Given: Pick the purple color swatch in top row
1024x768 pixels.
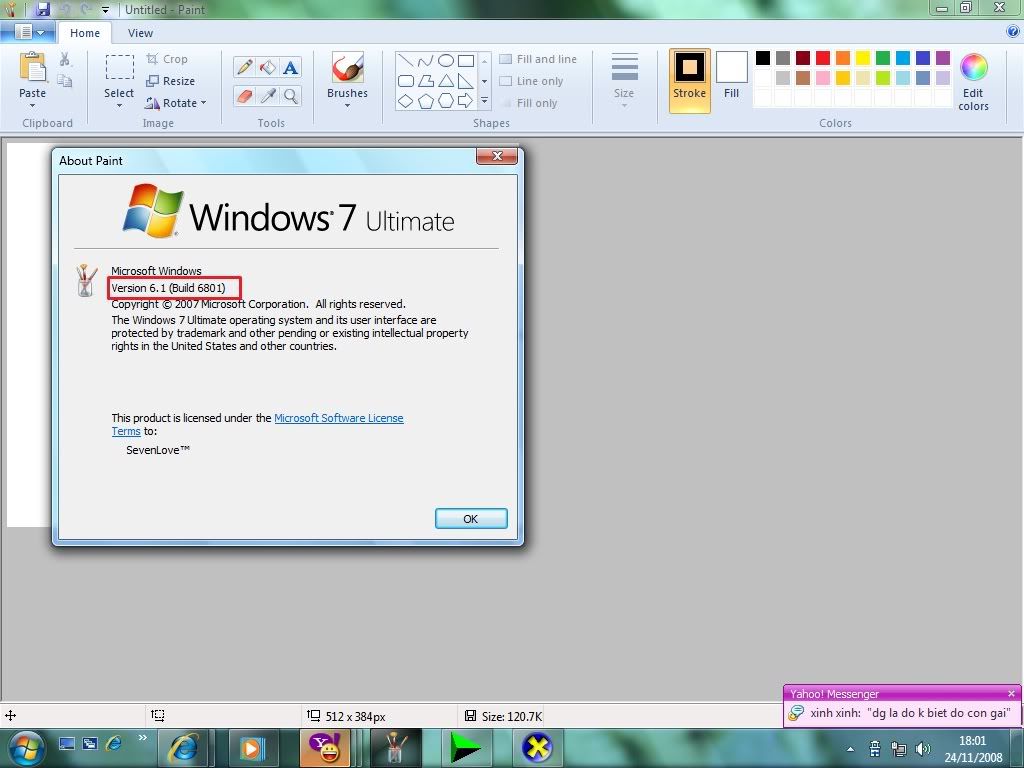Looking at the screenshot, I should 942,57.
